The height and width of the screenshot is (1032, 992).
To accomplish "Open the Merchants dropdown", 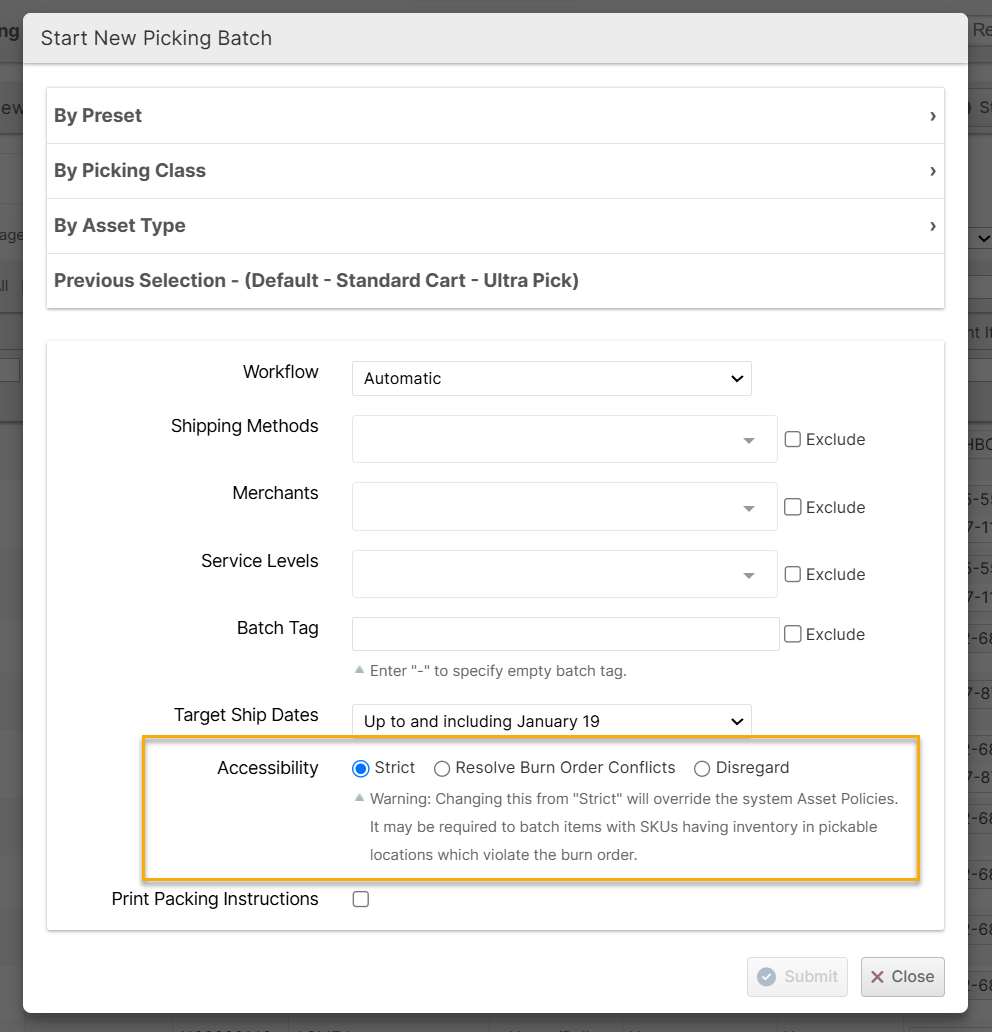I will coord(564,507).
